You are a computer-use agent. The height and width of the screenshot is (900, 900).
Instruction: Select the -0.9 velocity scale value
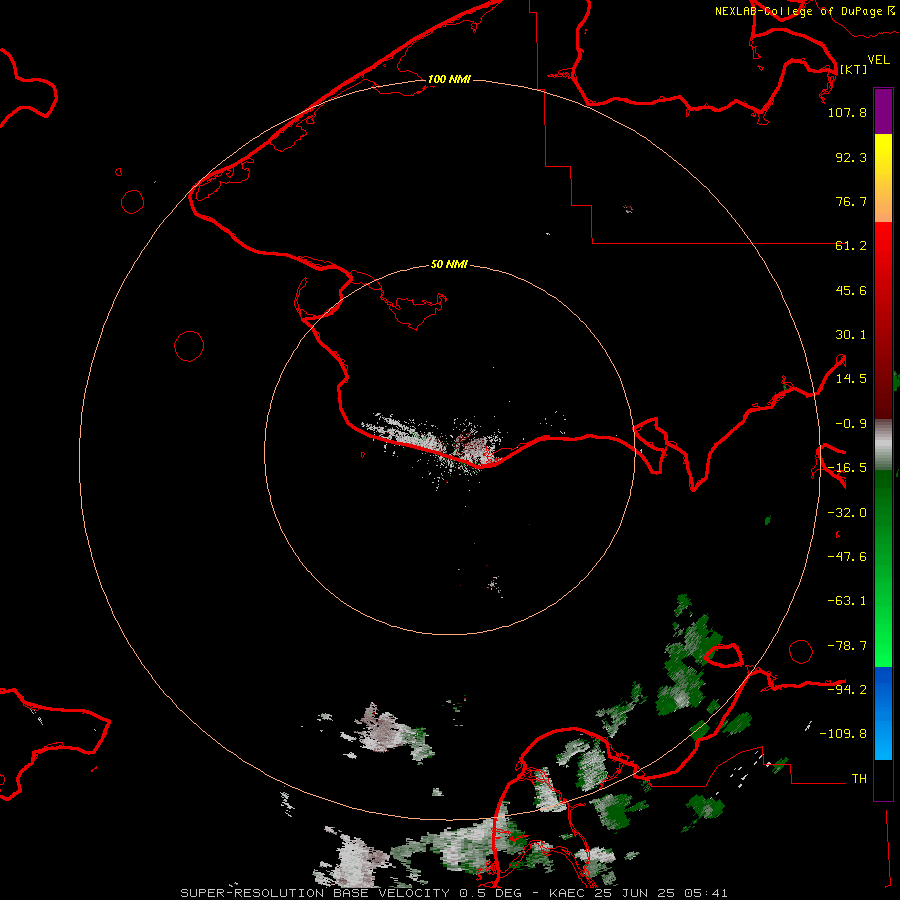pos(851,424)
